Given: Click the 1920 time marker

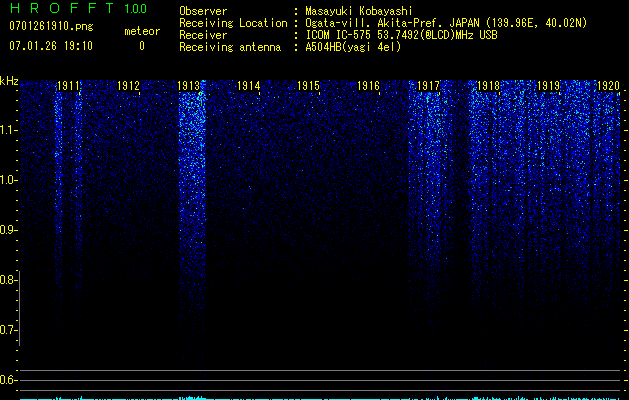Looking at the screenshot, I should [609, 86].
